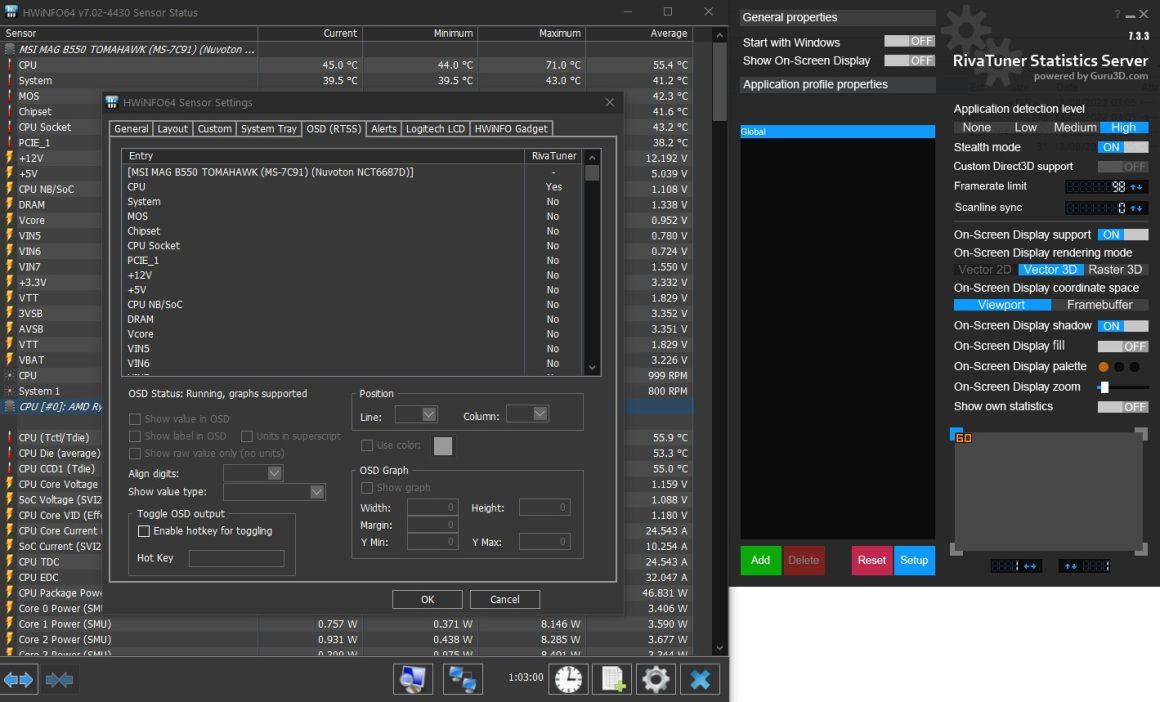Viewport: 1160px width, 702px height.
Task: Select Global profile in RivaTuner list
Action: pyautogui.click(x=837, y=132)
